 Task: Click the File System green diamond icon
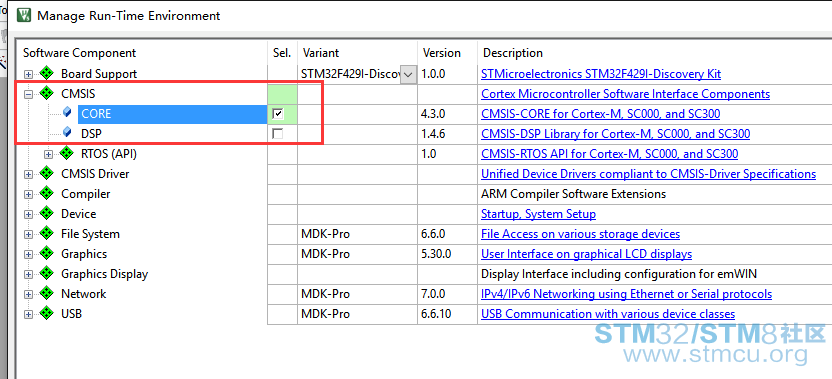[x=47, y=234]
